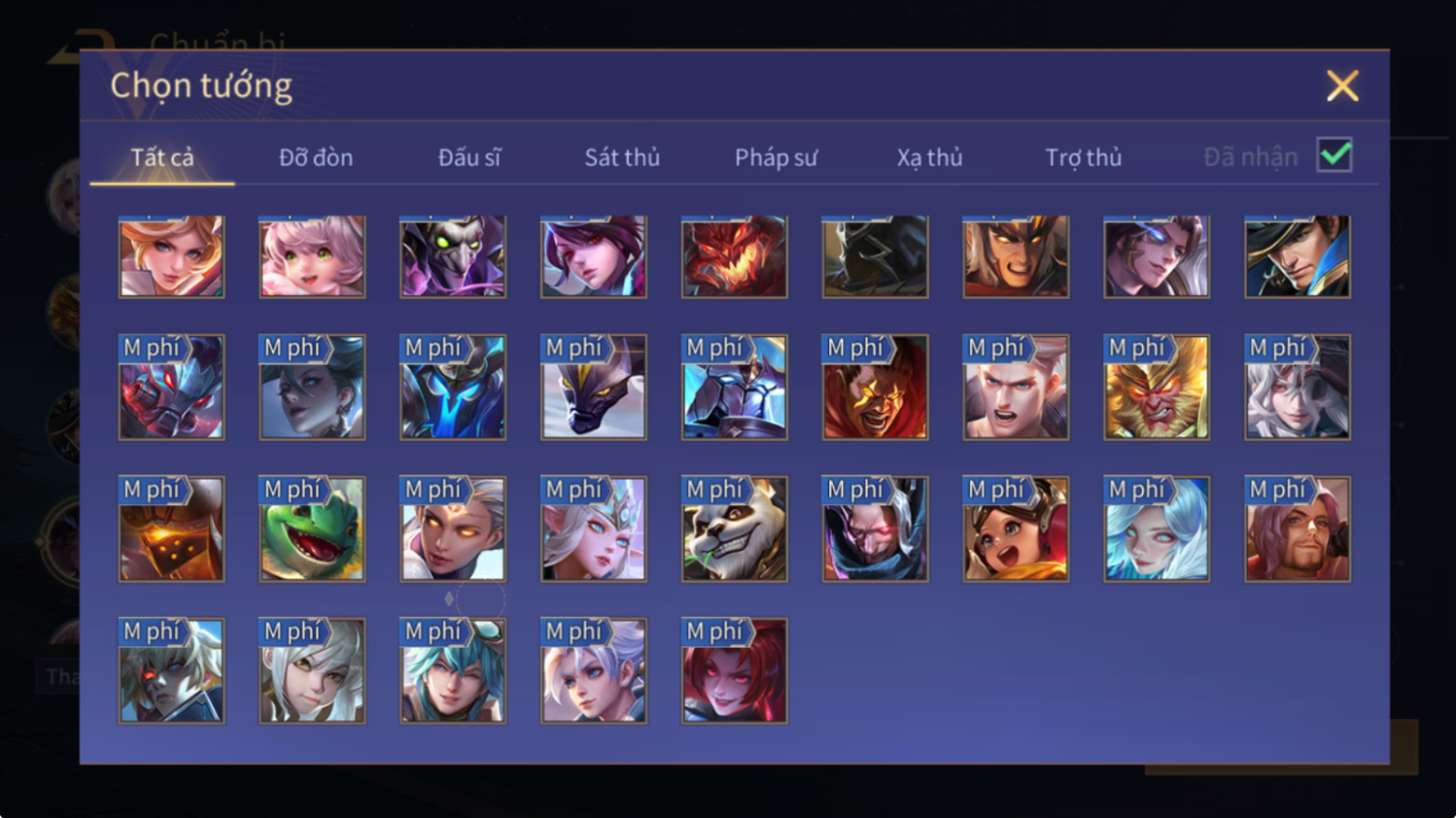Pick the golden monkey king hero
Screen dimensions: 1456x818
pyautogui.click(x=1156, y=387)
